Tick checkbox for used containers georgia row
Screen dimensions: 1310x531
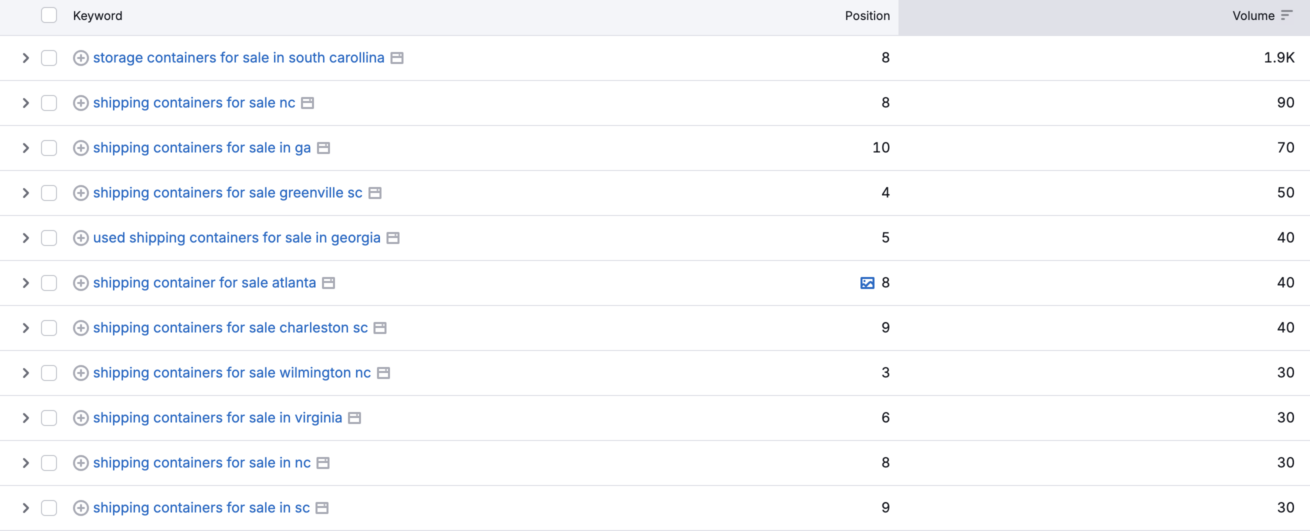point(49,238)
